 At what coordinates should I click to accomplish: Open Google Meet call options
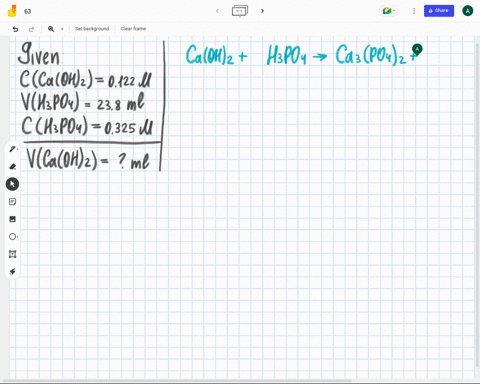(389, 11)
